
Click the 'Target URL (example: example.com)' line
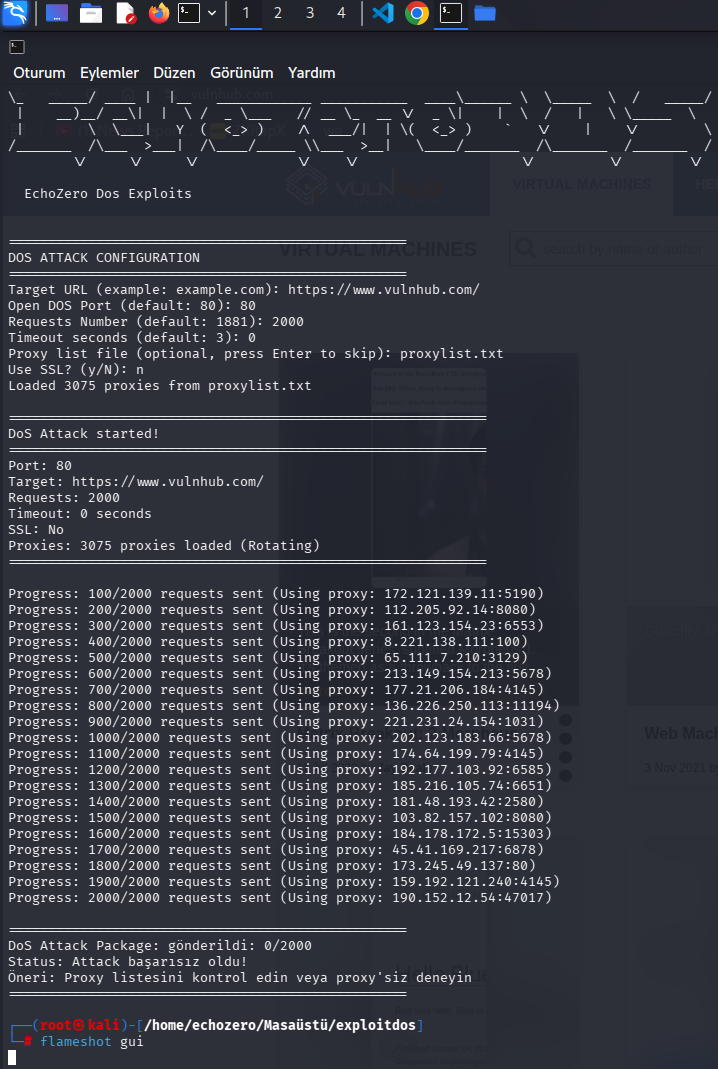(244, 290)
